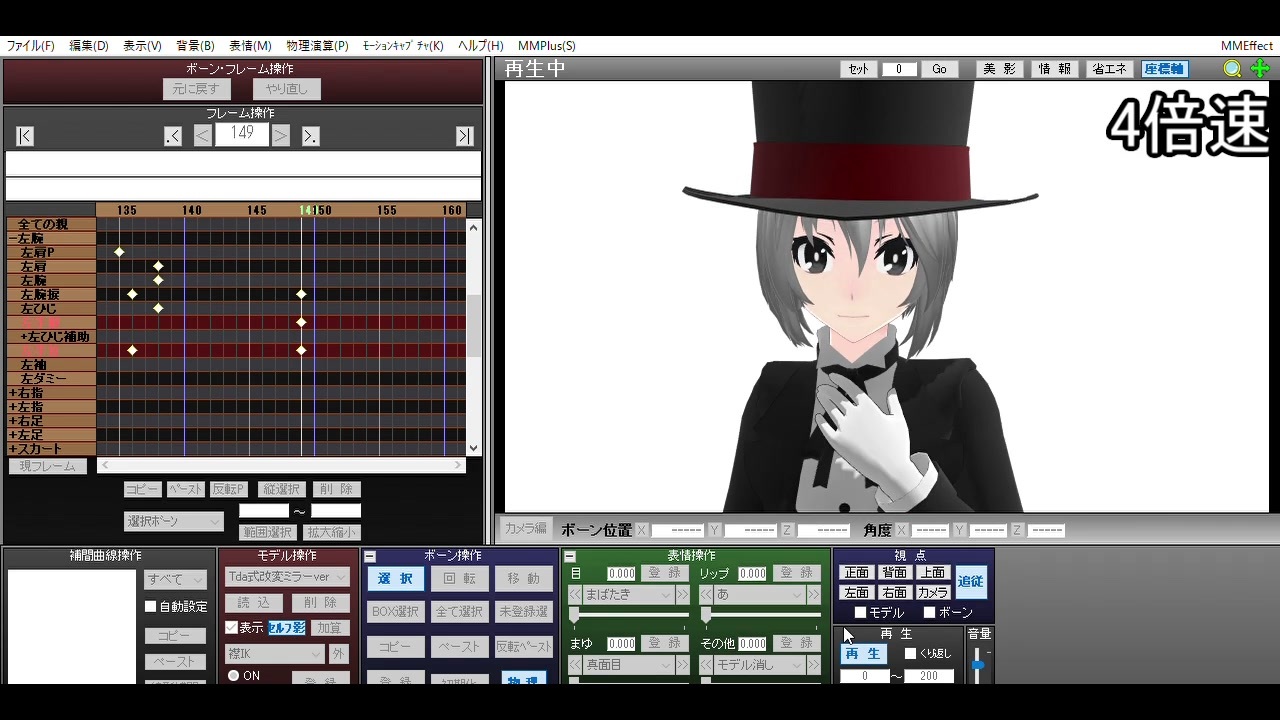
Task: Enable 省エネ energy-saving display mode
Action: click(1110, 68)
